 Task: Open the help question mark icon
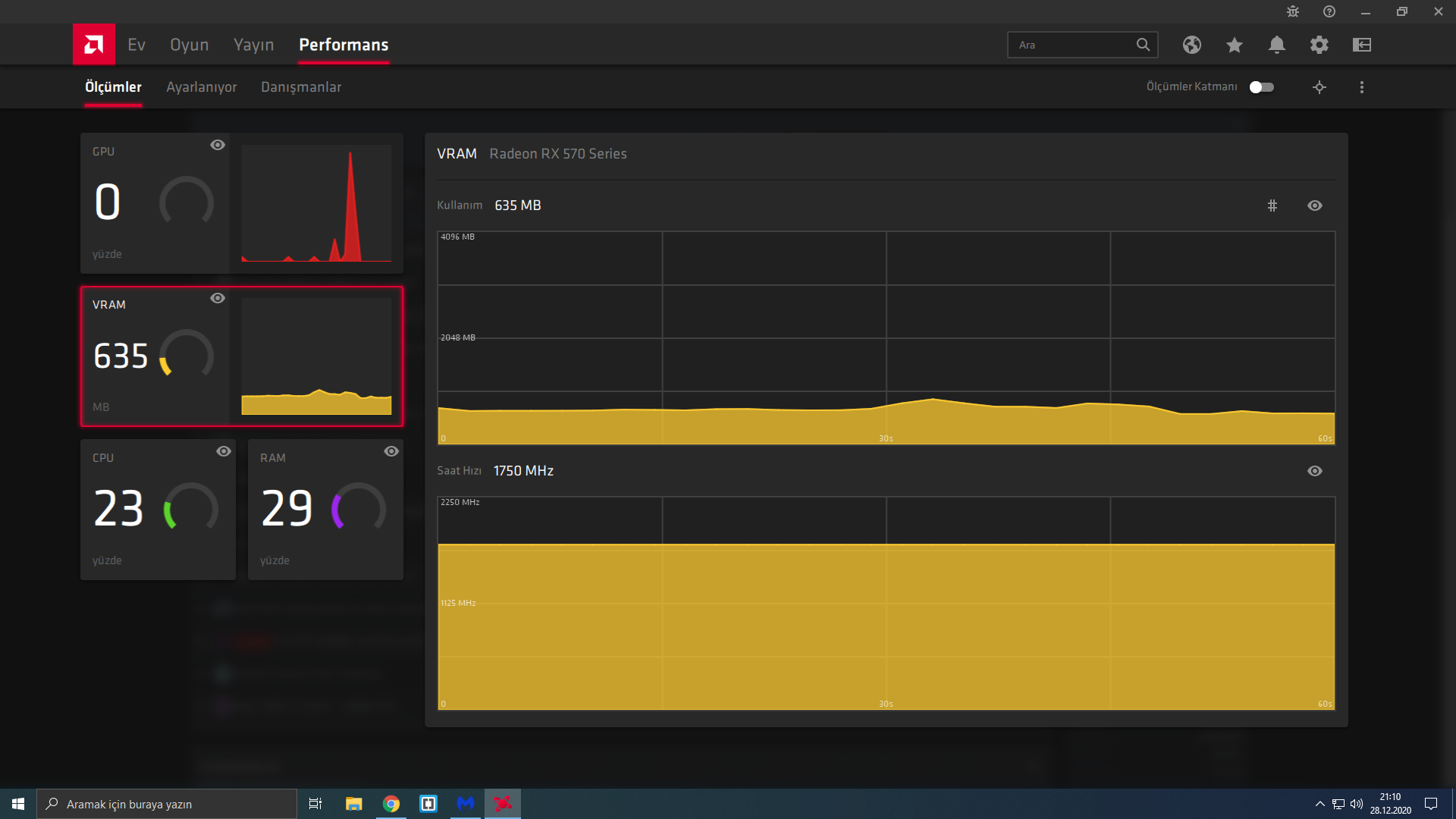(1329, 11)
